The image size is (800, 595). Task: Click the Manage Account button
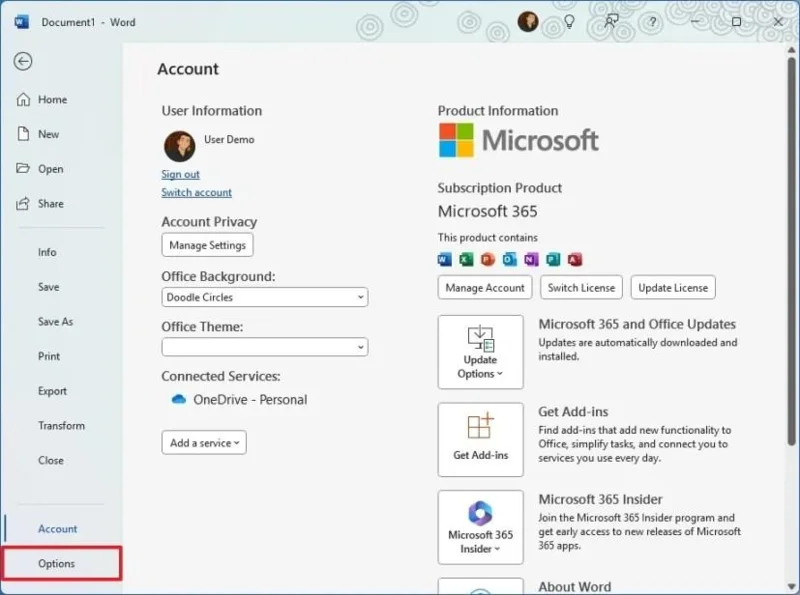485,287
